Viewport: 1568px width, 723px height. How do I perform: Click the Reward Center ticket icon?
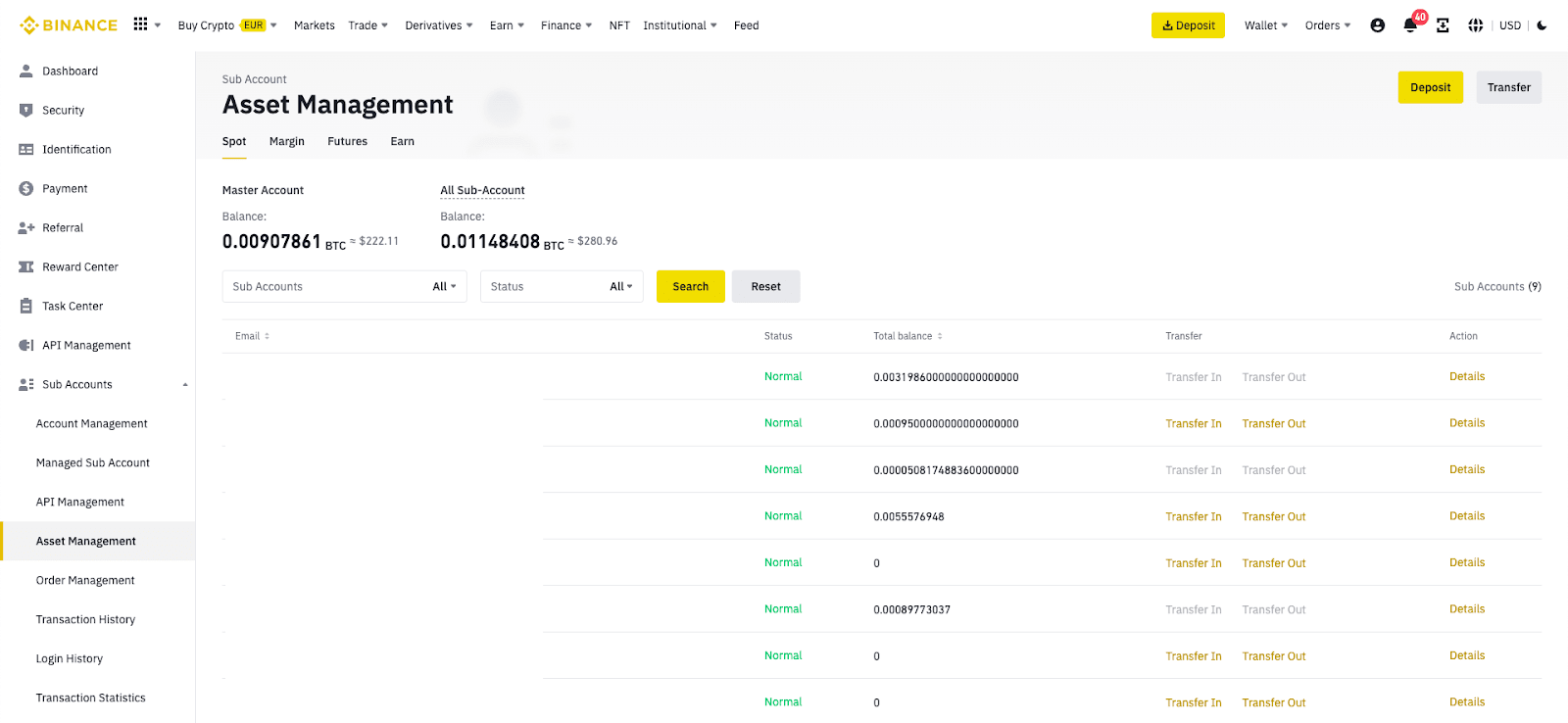click(26, 267)
